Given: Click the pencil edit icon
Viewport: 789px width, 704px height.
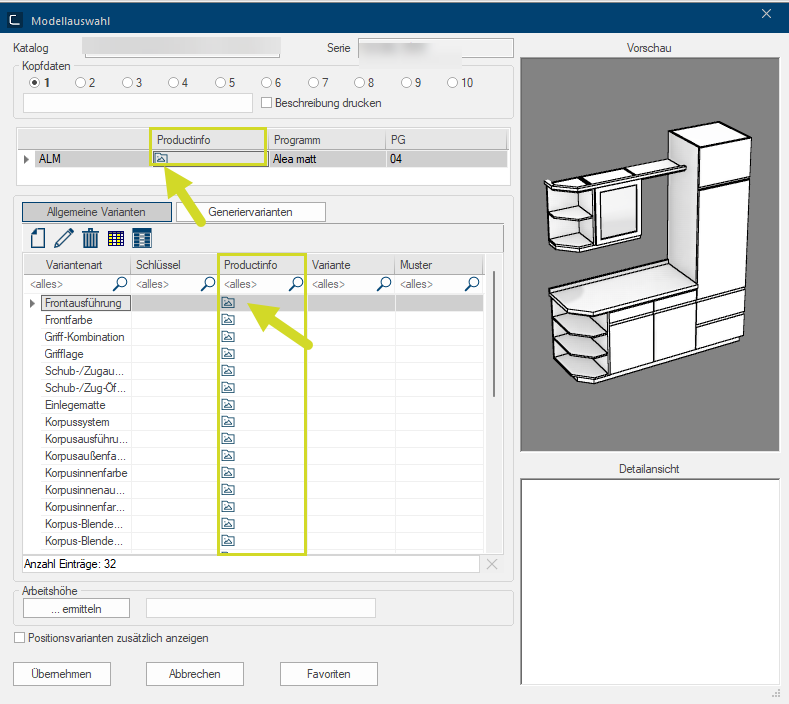Looking at the screenshot, I should click(x=64, y=238).
